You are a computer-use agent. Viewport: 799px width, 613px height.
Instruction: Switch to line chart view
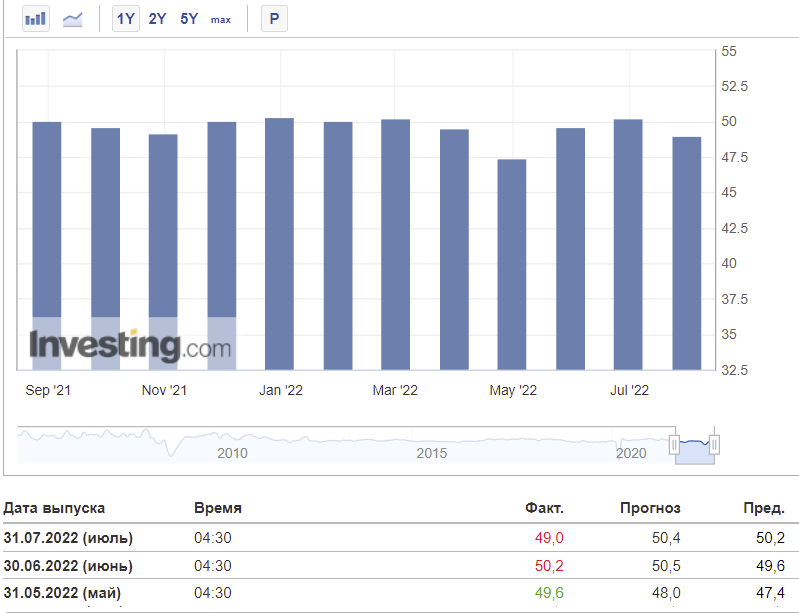click(x=72, y=19)
